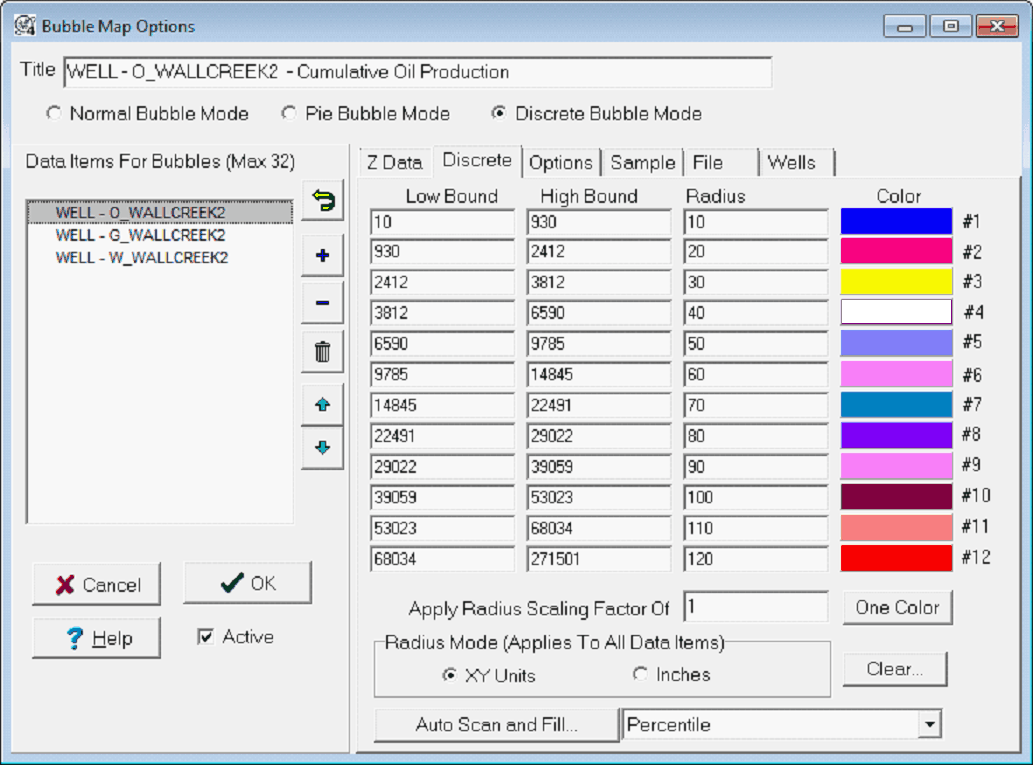
Task: Click the pink color swatch #6
Action: click(896, 374)
